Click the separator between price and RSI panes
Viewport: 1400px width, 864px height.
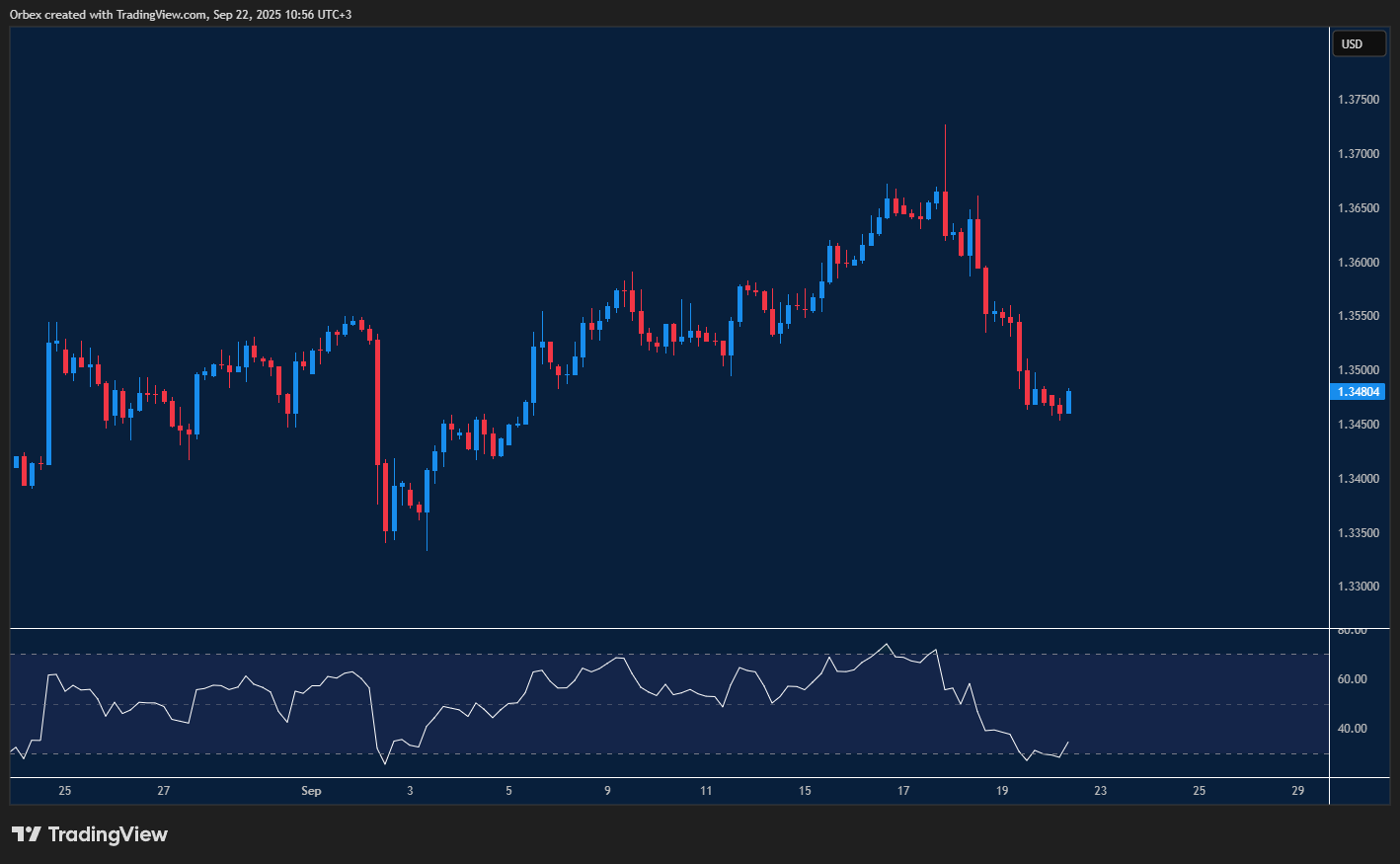tap(669, 628)
